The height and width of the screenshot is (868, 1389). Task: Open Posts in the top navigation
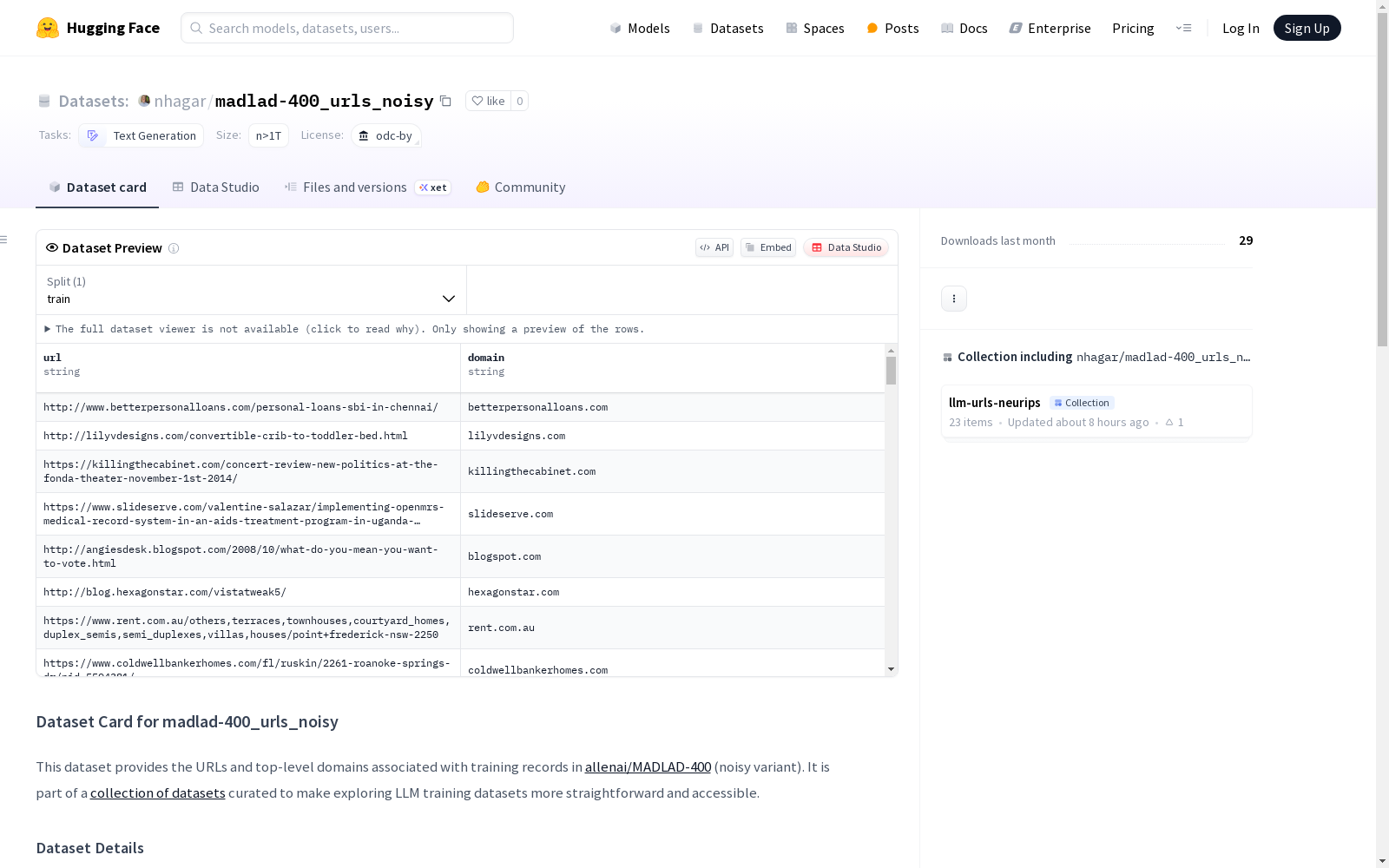click(x=892, y=28)
